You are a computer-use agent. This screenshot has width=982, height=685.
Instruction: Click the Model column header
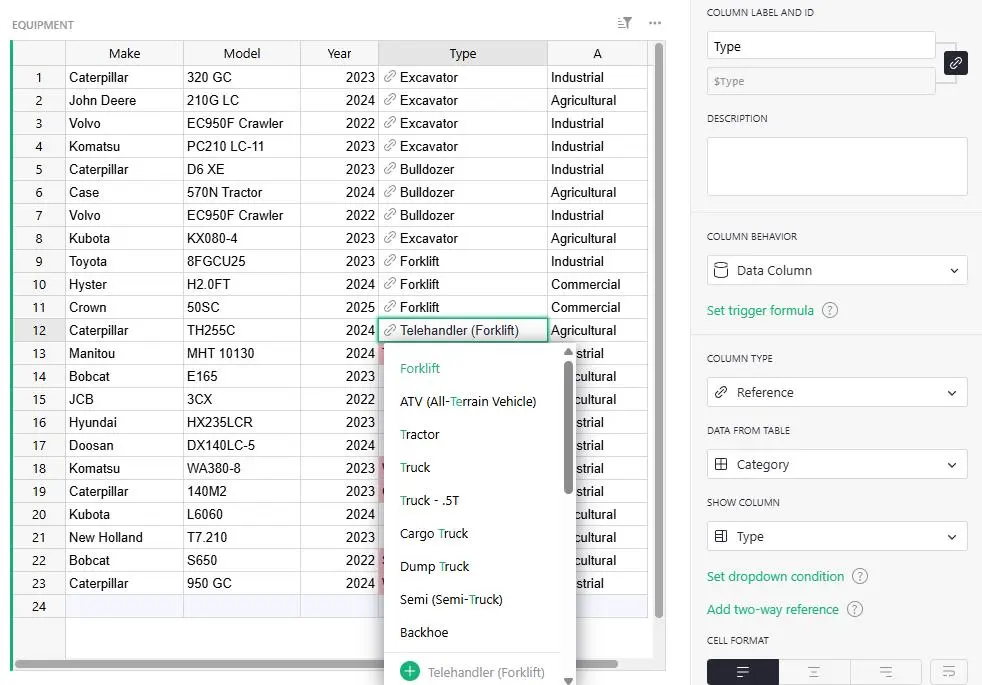(242, 53)
